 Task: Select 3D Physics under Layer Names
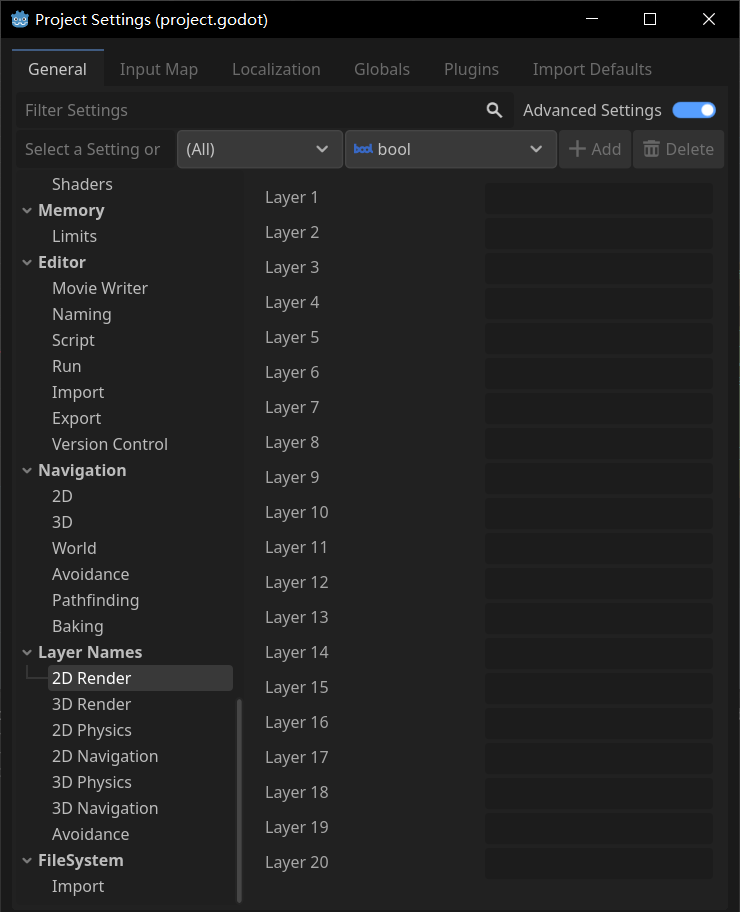(x=92, y=783)
